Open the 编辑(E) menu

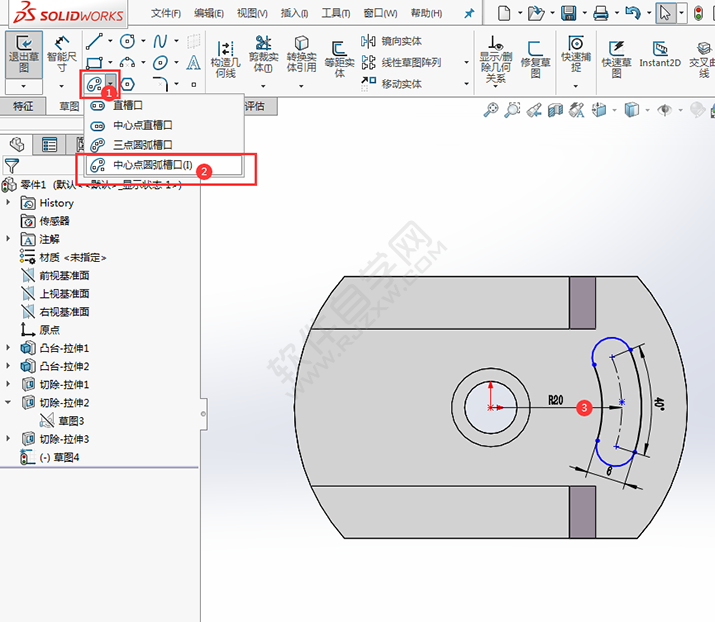209,13
